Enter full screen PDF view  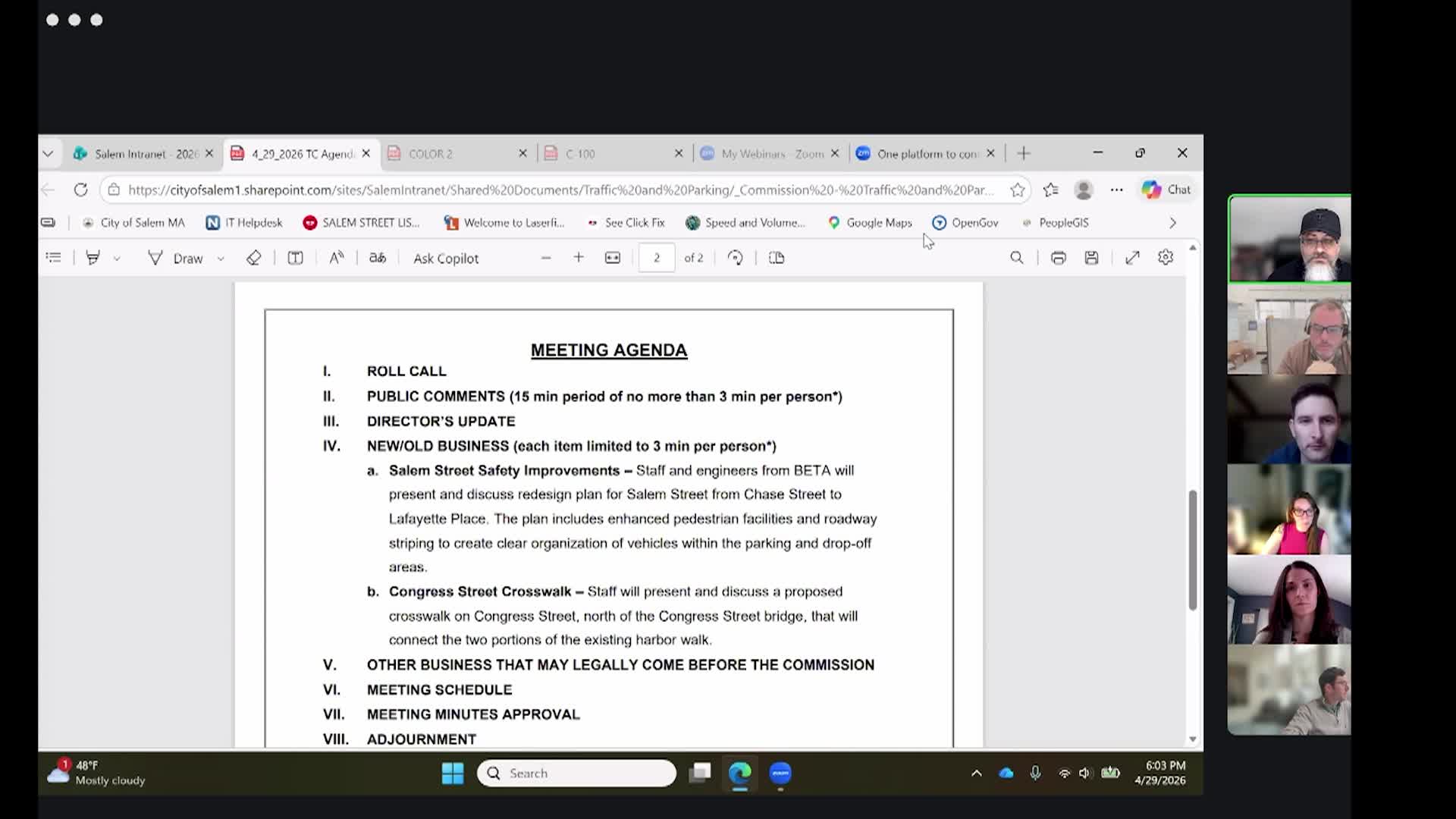[1132, 258]
